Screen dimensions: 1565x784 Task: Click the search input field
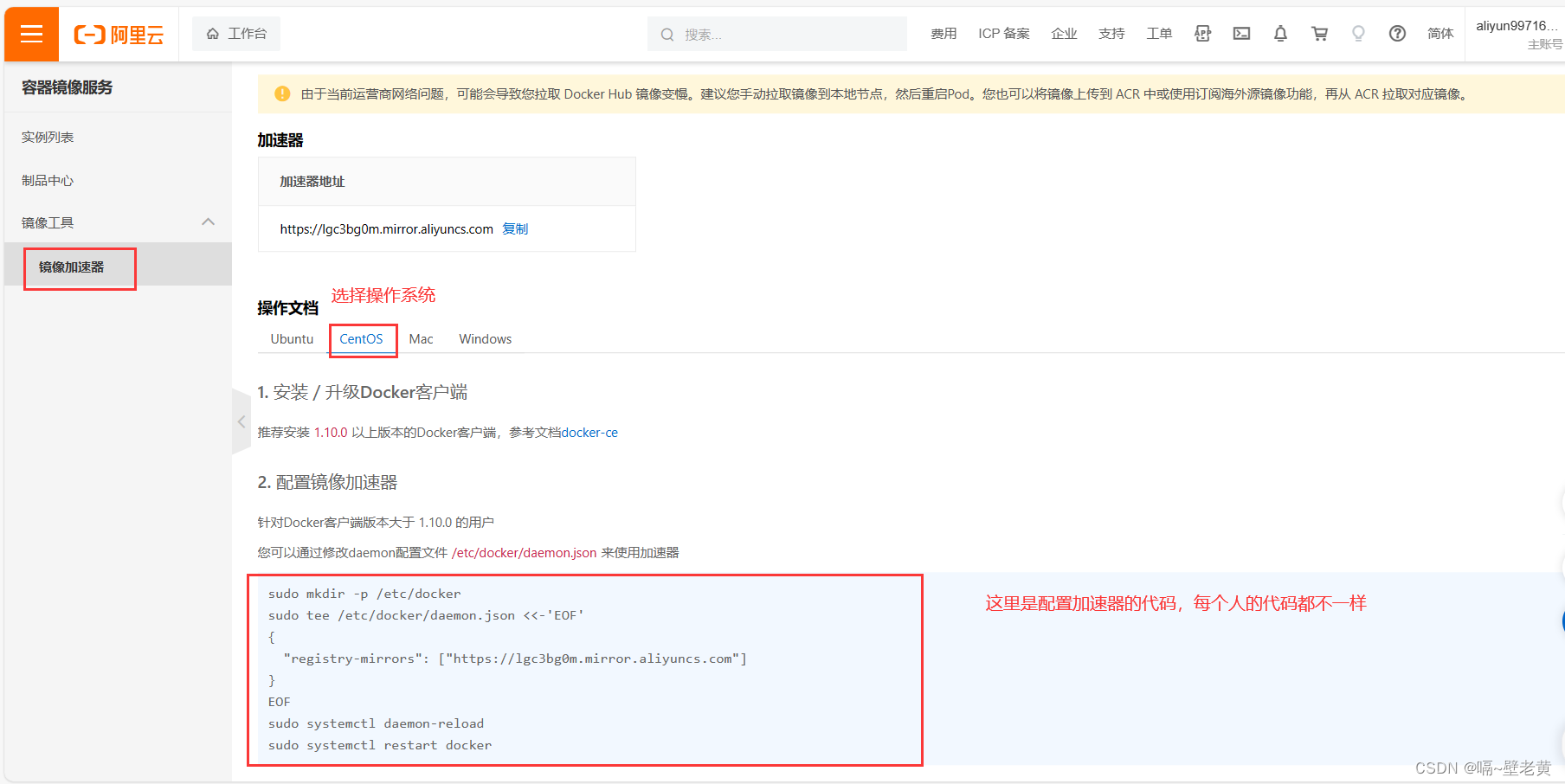pyautogui.click(x=777, y=34)
